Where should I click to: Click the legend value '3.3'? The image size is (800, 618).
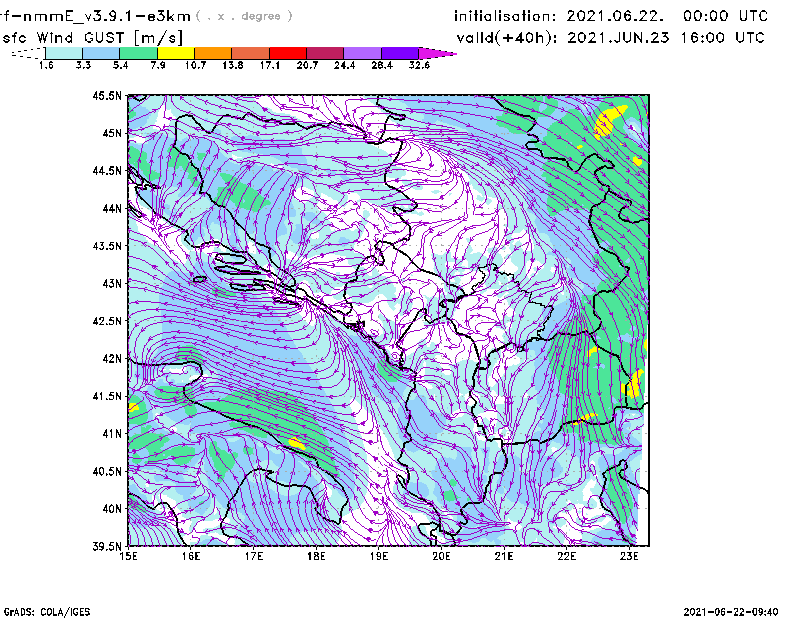click(x=83, y=65)
